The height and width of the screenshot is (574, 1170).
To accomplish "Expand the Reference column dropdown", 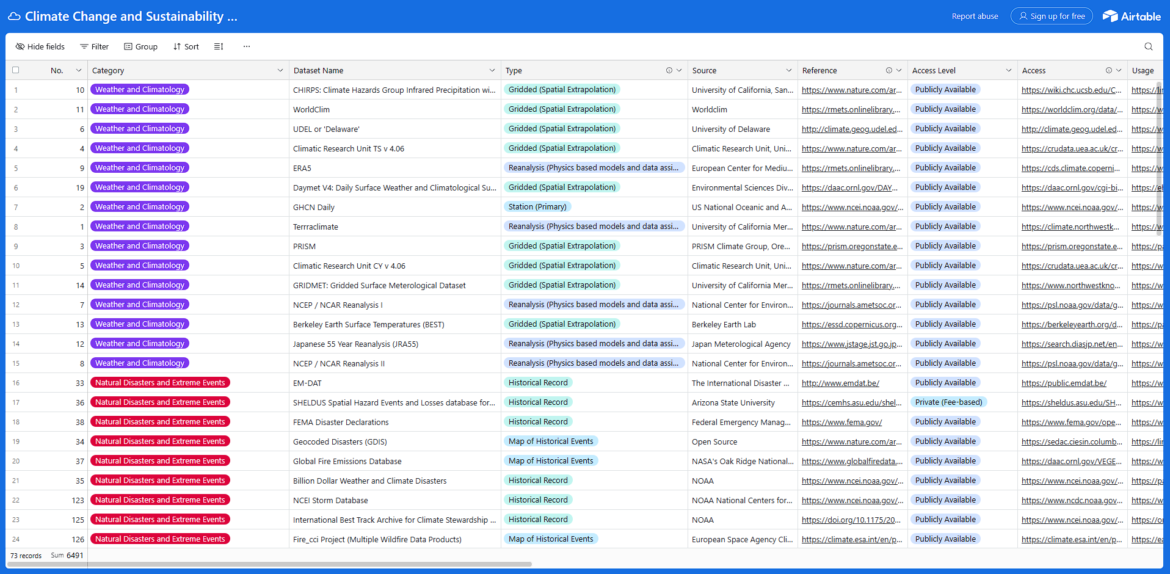I will tap(898, 70).
